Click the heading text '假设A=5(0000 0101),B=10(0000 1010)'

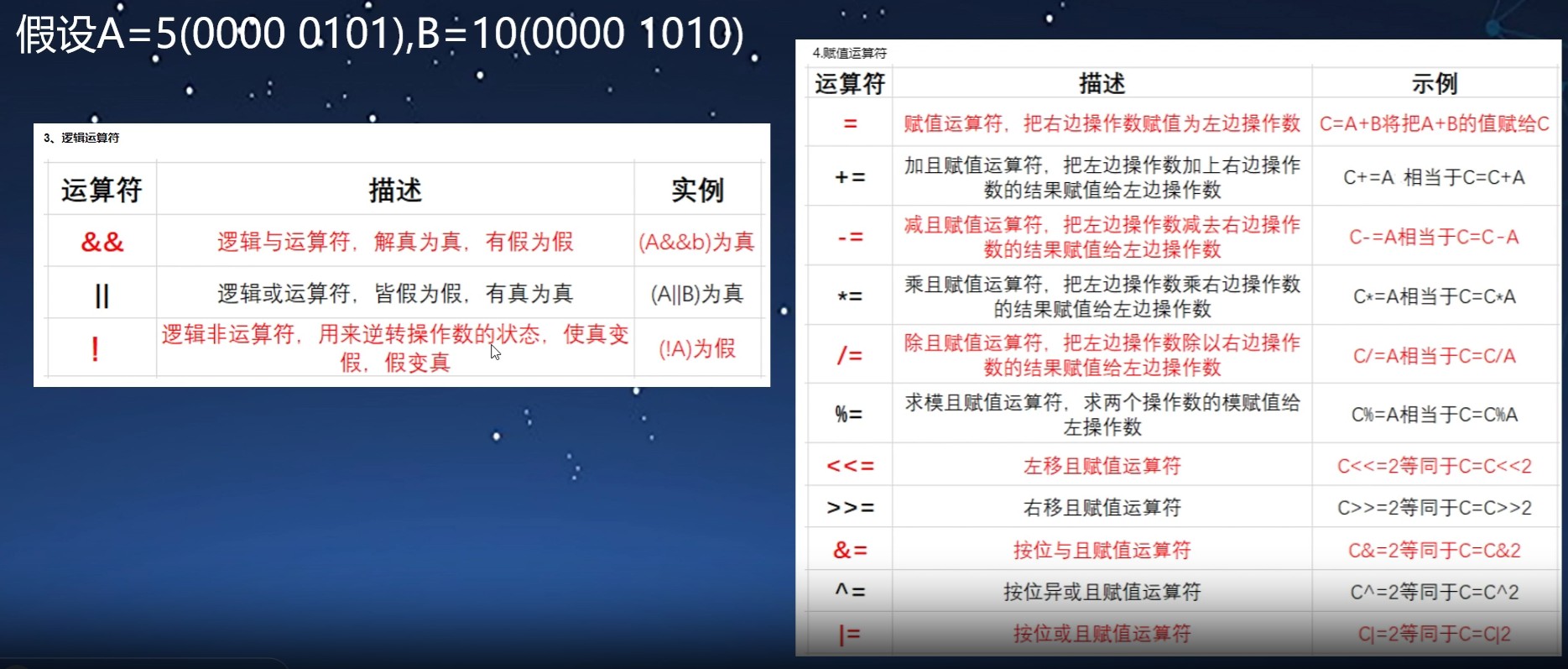tap(380, 34)
